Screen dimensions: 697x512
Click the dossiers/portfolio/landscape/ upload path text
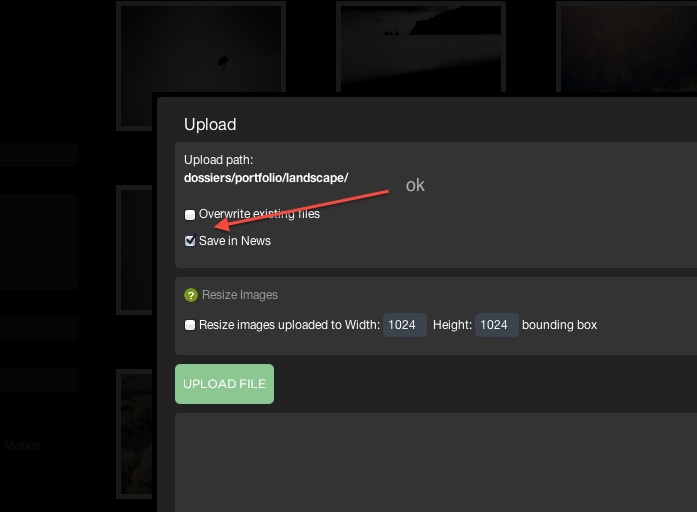point(266,178)
